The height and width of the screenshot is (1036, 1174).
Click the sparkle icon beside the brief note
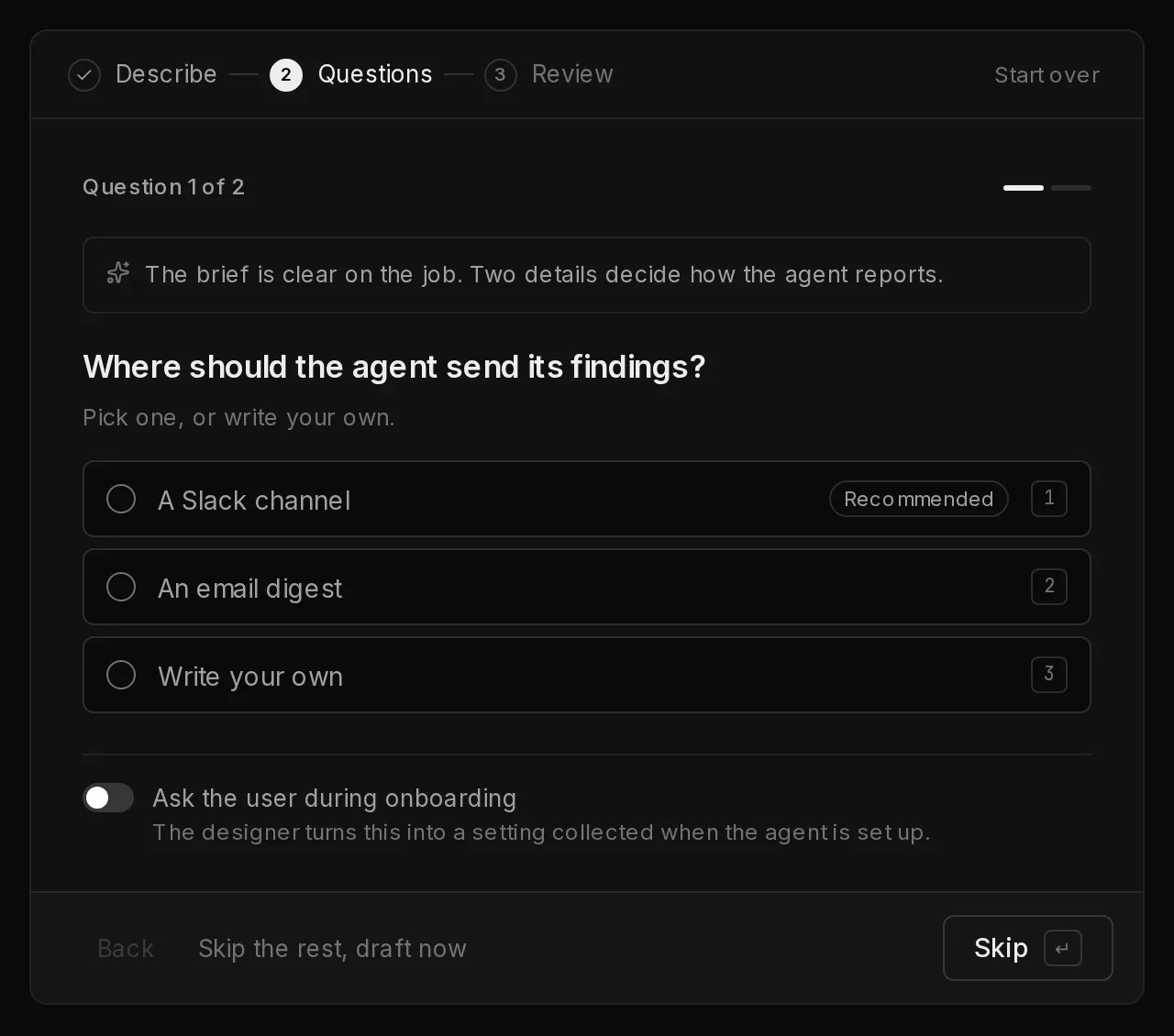click(118, 273)
